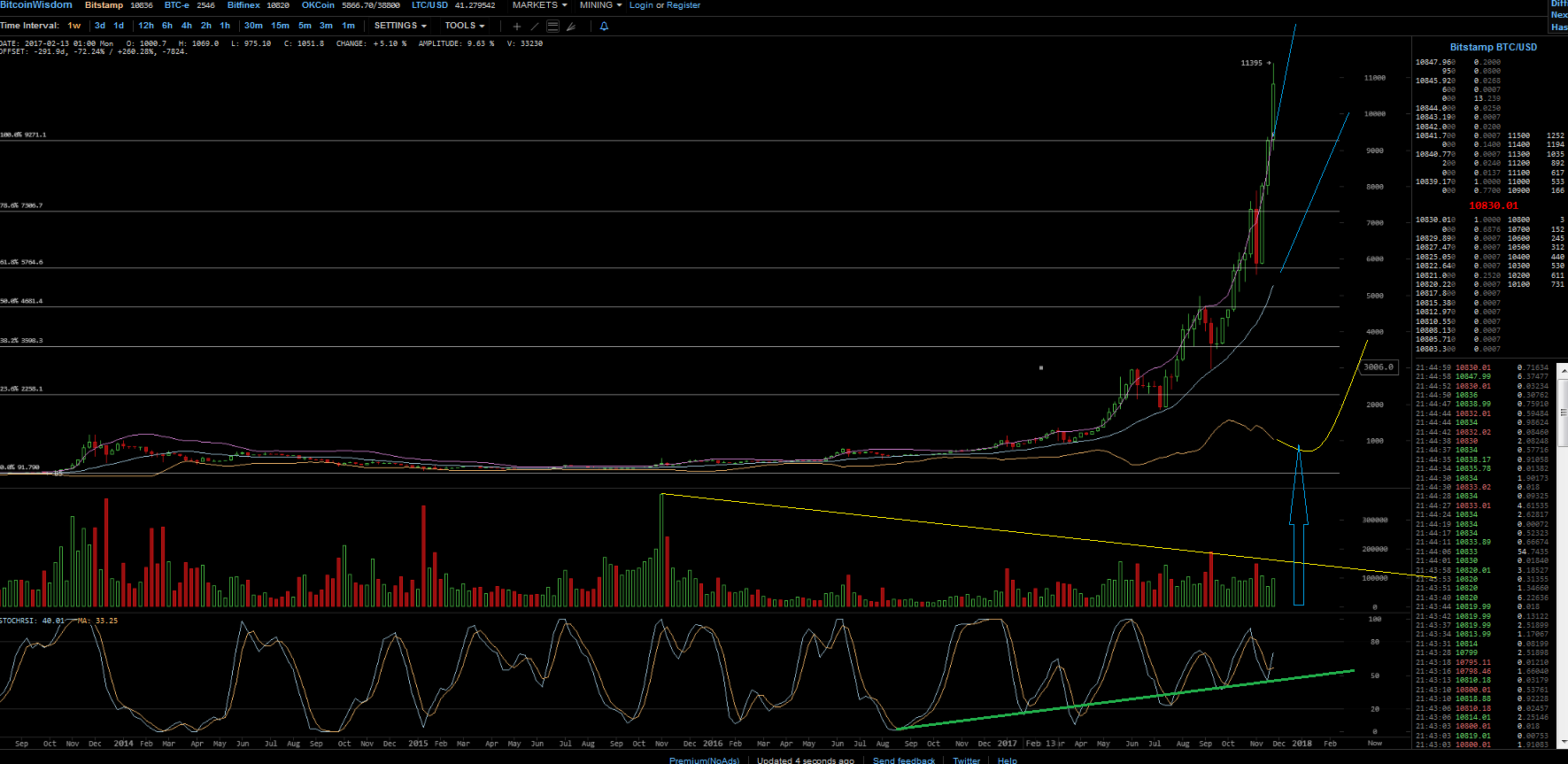This screenshot has height=764, width=1568.
Task: Click the 50.0% 4681.4 Fibonacci level label
Action: [21, 301]
